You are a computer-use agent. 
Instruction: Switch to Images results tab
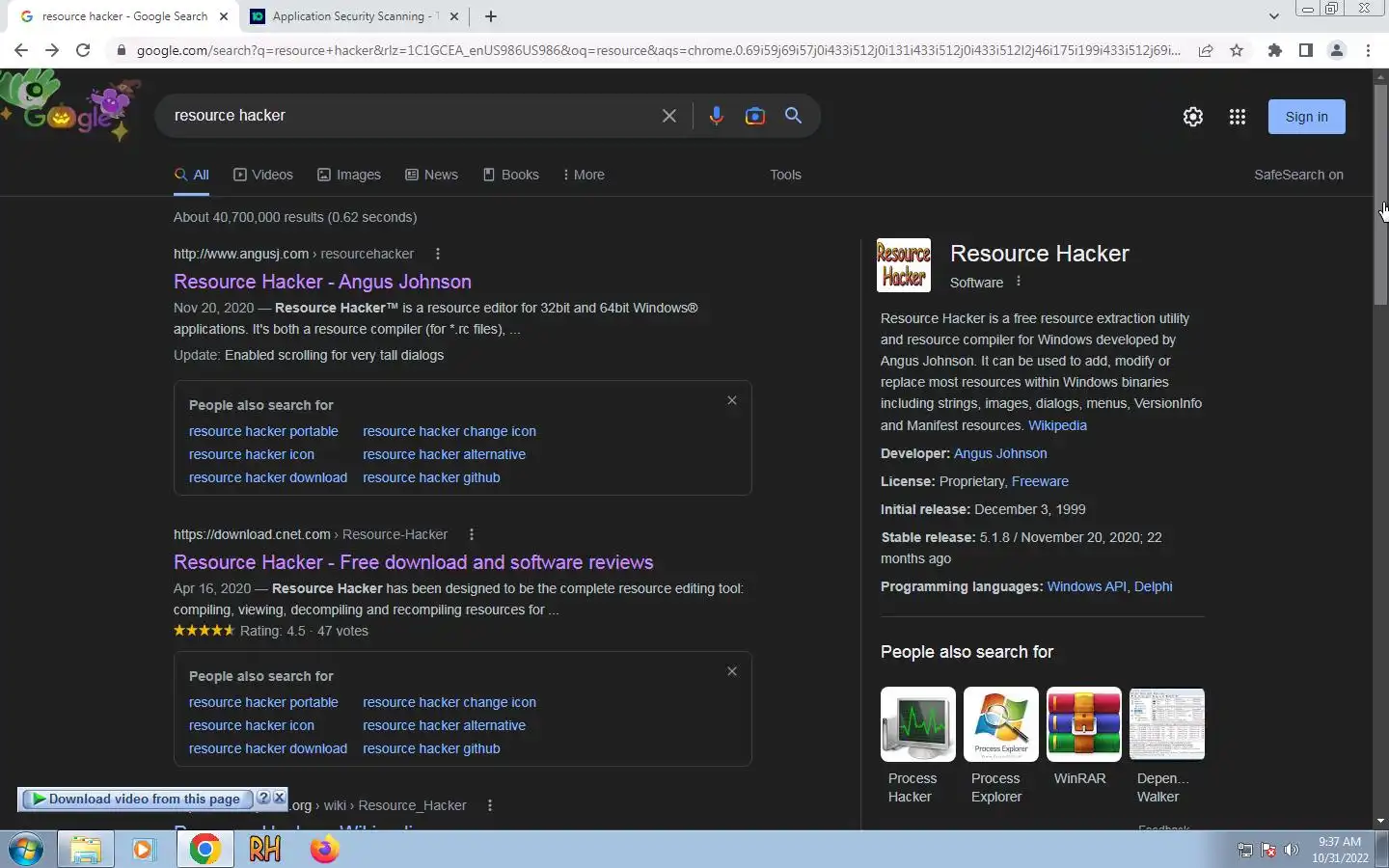pyautogui.click(x=349, y=175)
